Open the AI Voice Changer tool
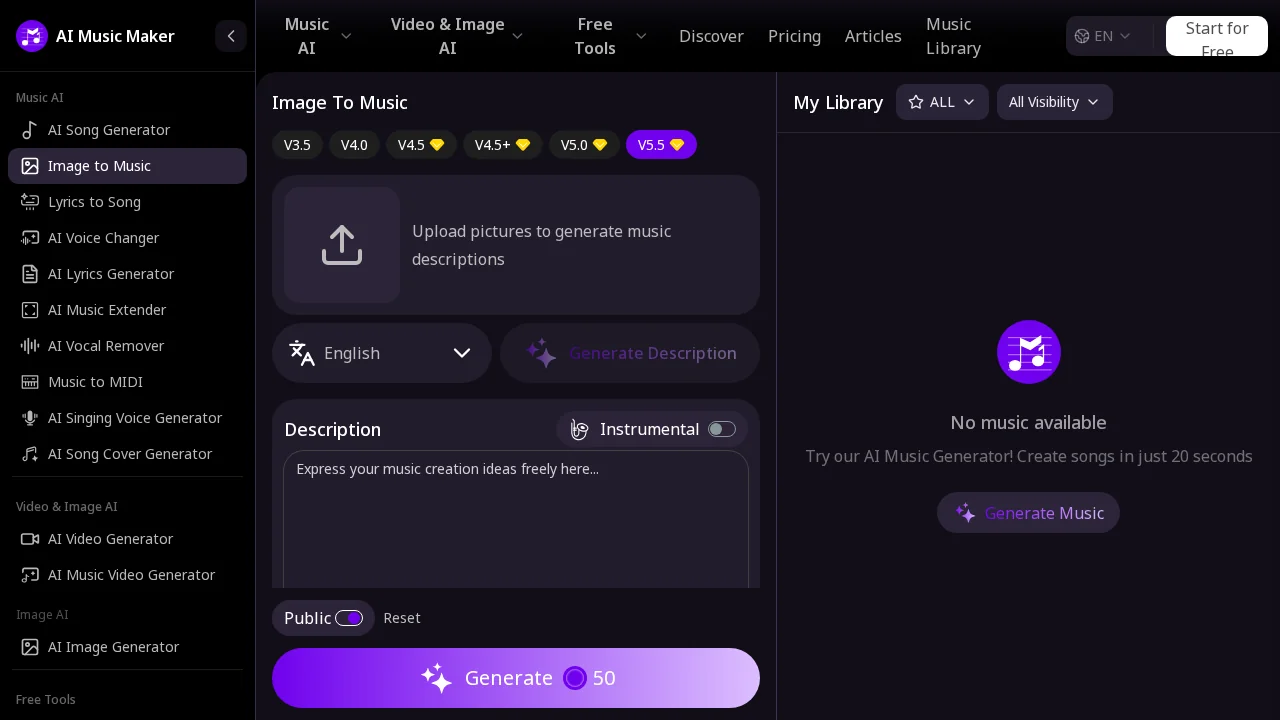The height and width of the screenshot is (720, 1280). click(x=103, y=238)
